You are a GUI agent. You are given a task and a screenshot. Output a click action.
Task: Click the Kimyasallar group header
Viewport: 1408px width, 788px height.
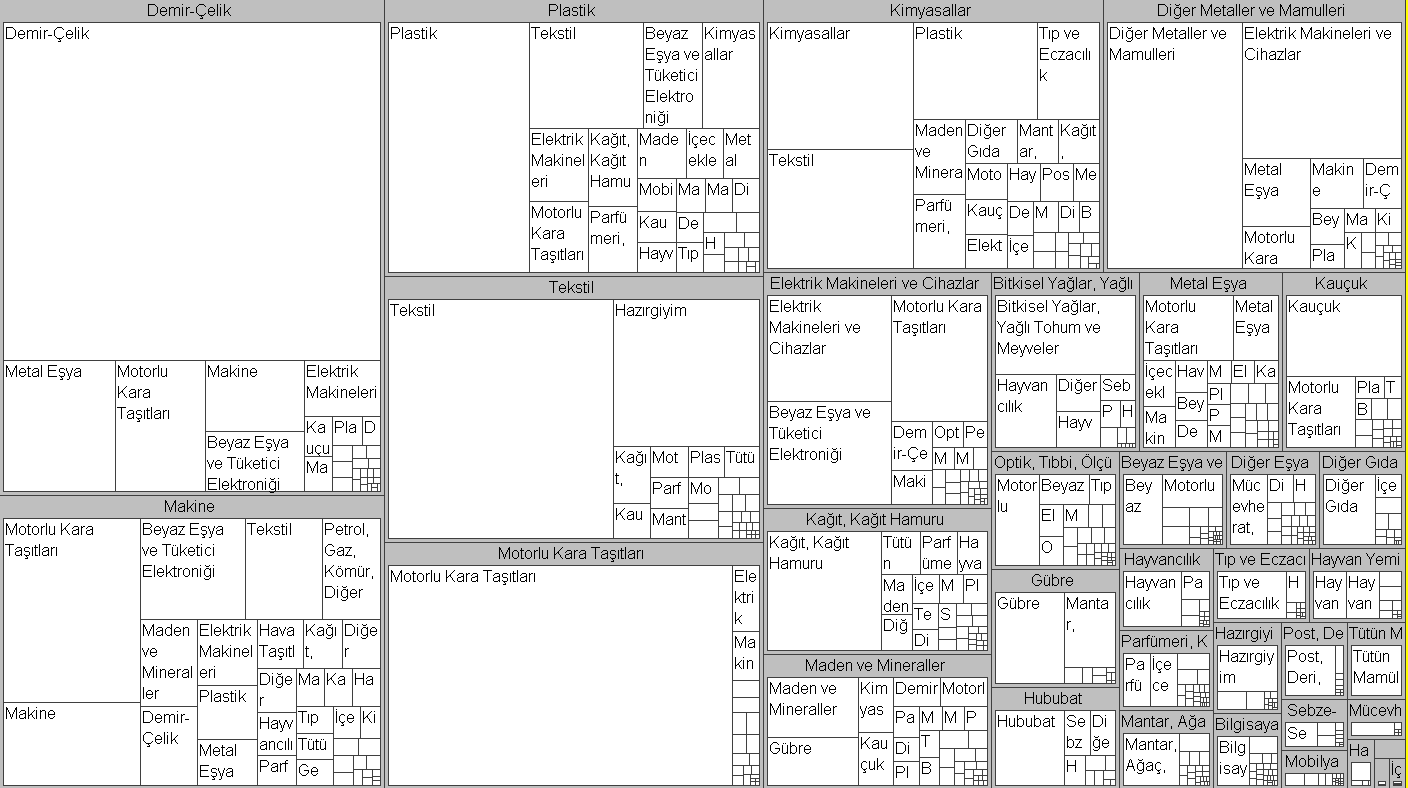[x=931, y=11]
